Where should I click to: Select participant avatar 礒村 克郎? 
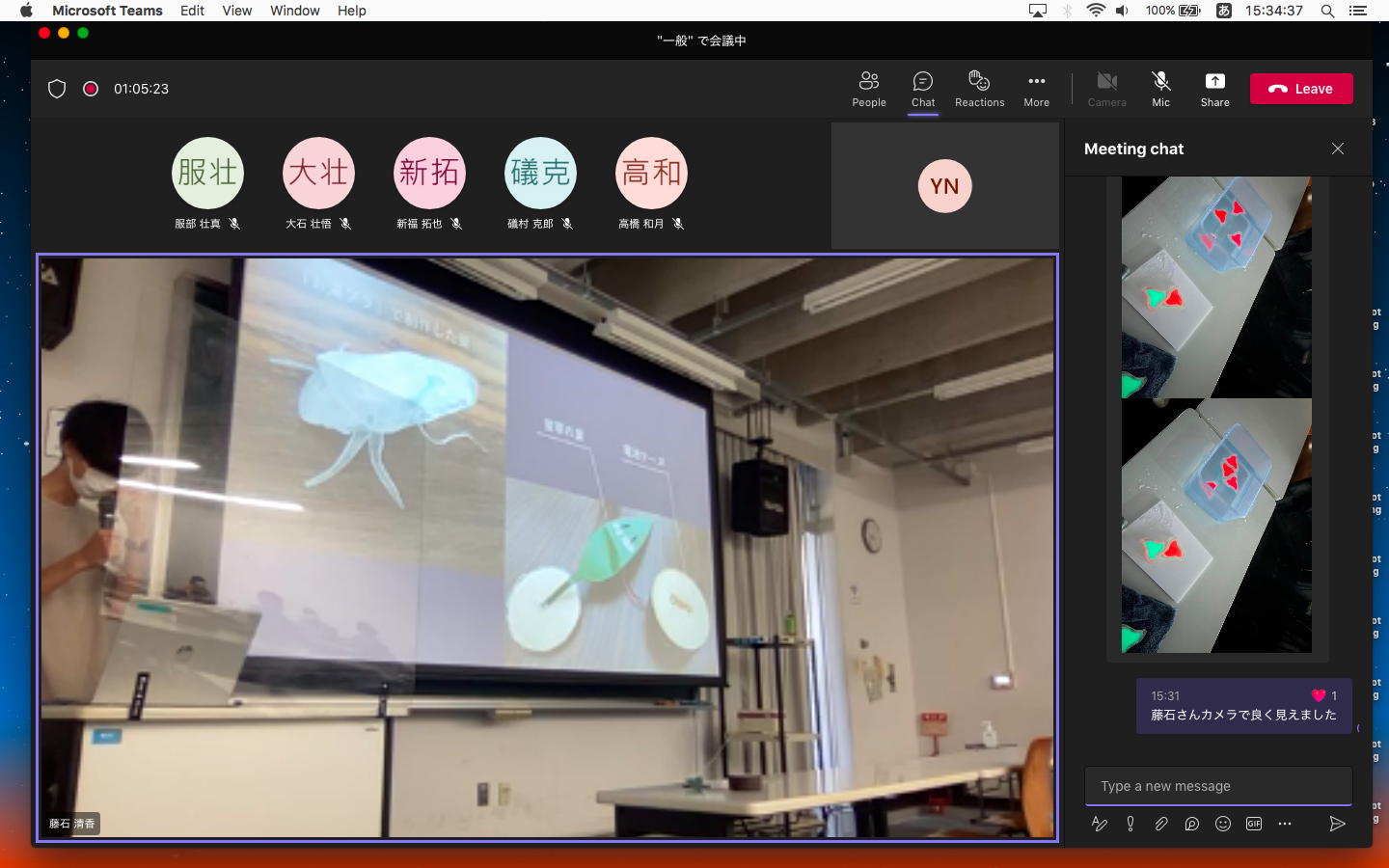click(540, 173)
